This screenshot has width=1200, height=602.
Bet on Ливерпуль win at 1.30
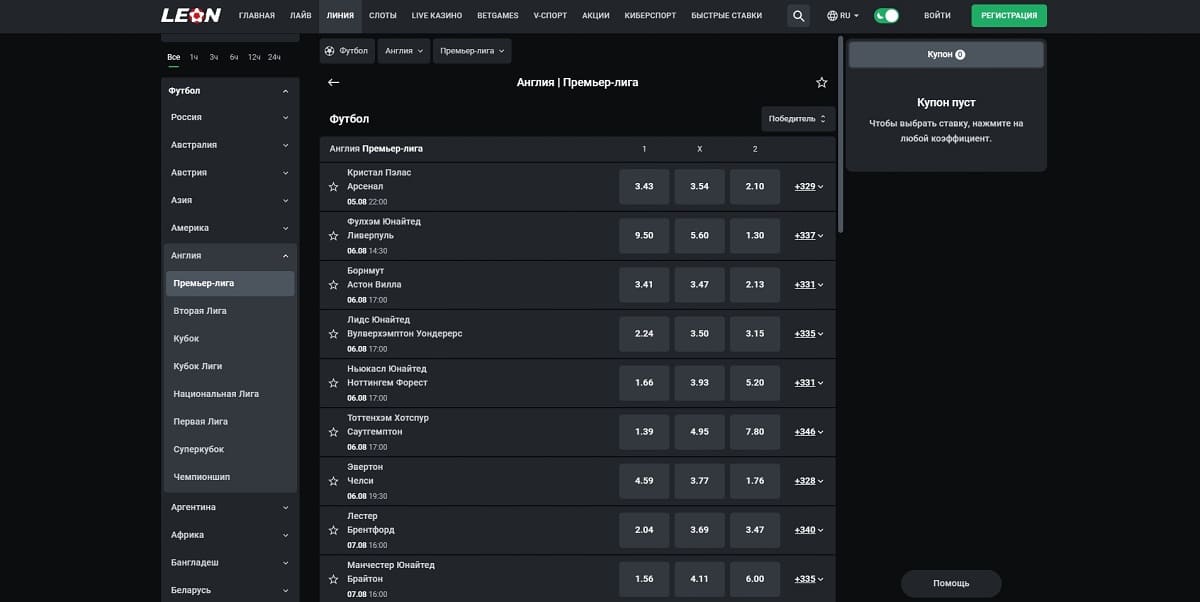point(755,236)
